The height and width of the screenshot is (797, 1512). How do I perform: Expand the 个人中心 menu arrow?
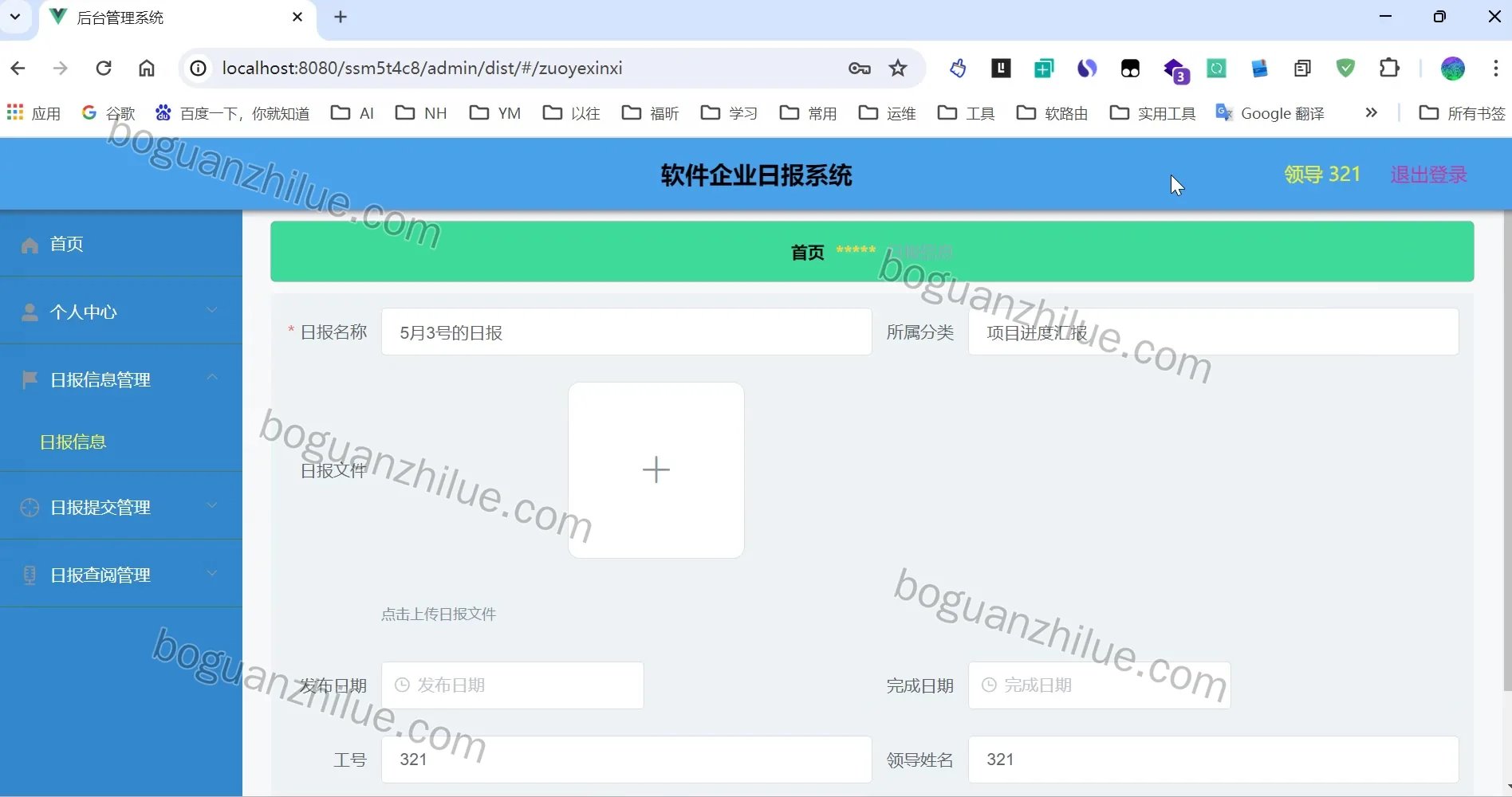click(212, 310)
